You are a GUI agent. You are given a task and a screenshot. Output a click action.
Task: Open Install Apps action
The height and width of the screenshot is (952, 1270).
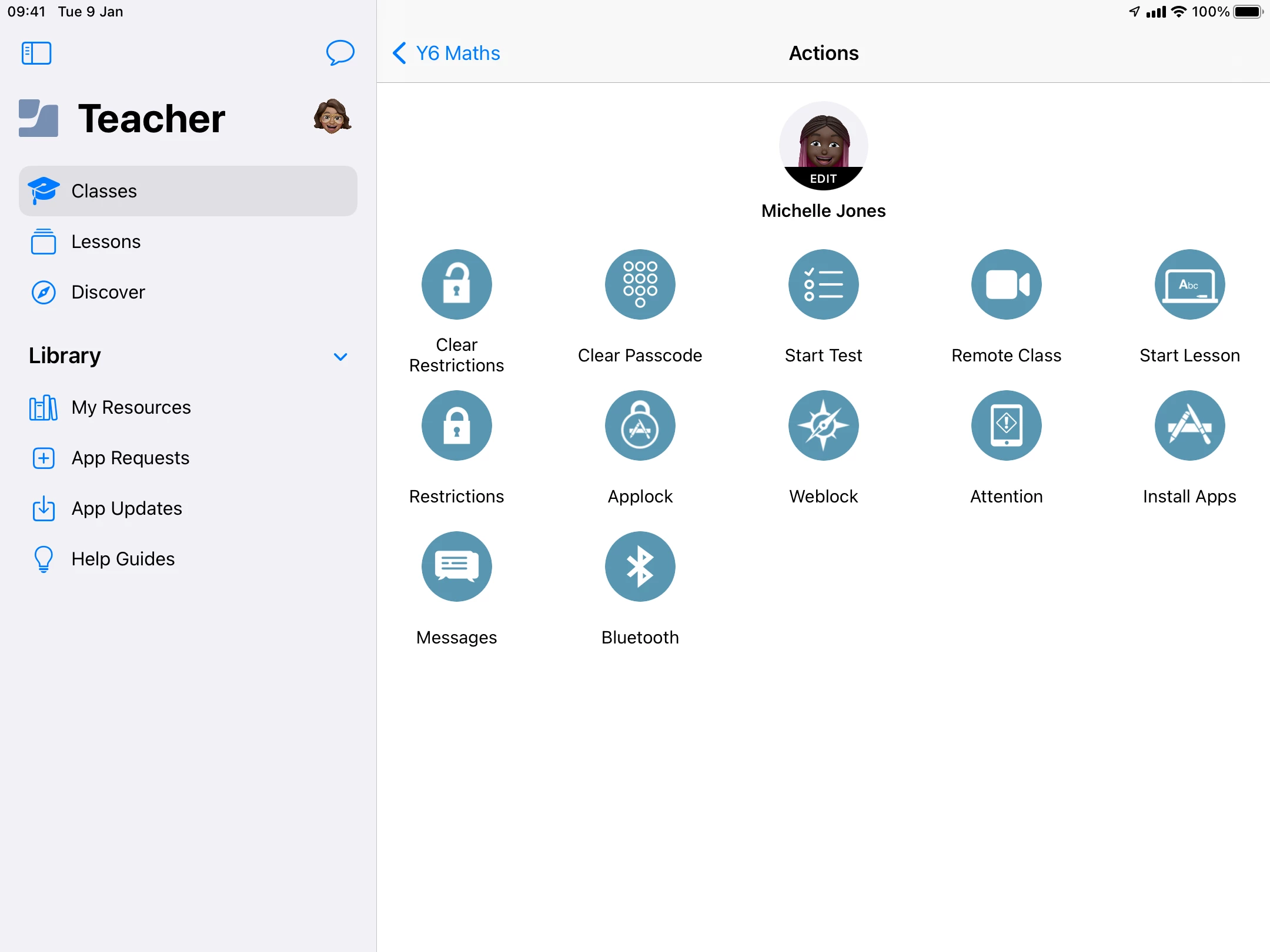pyautogui.click(x=1189, y=425)
